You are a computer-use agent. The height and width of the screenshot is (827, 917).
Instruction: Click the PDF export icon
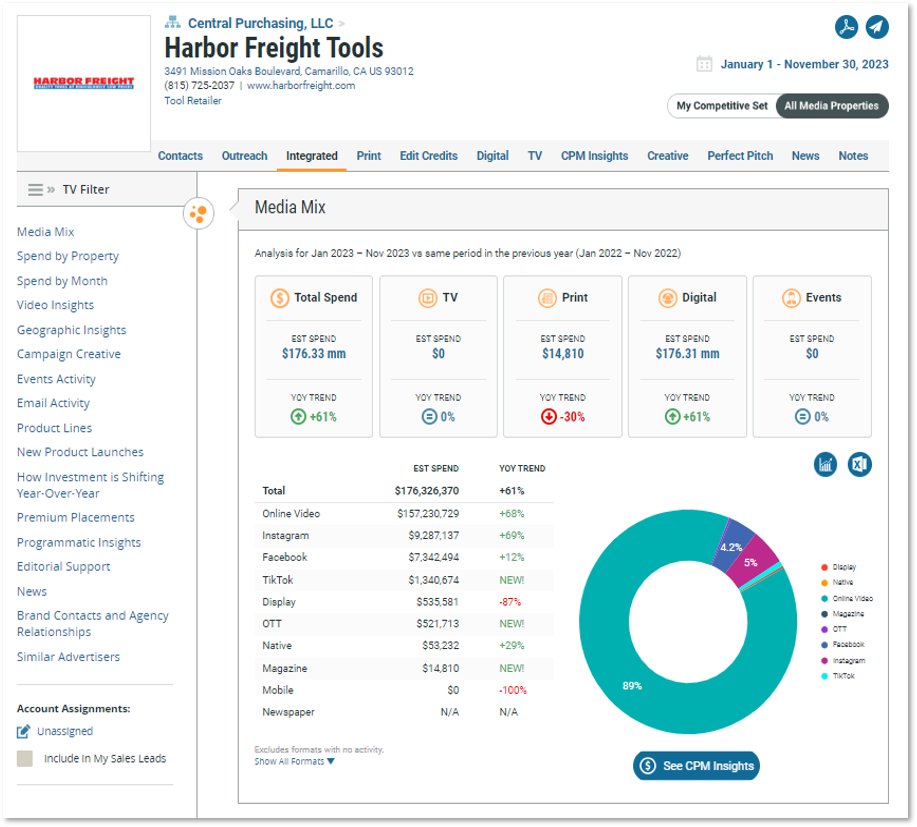(846, 27)
